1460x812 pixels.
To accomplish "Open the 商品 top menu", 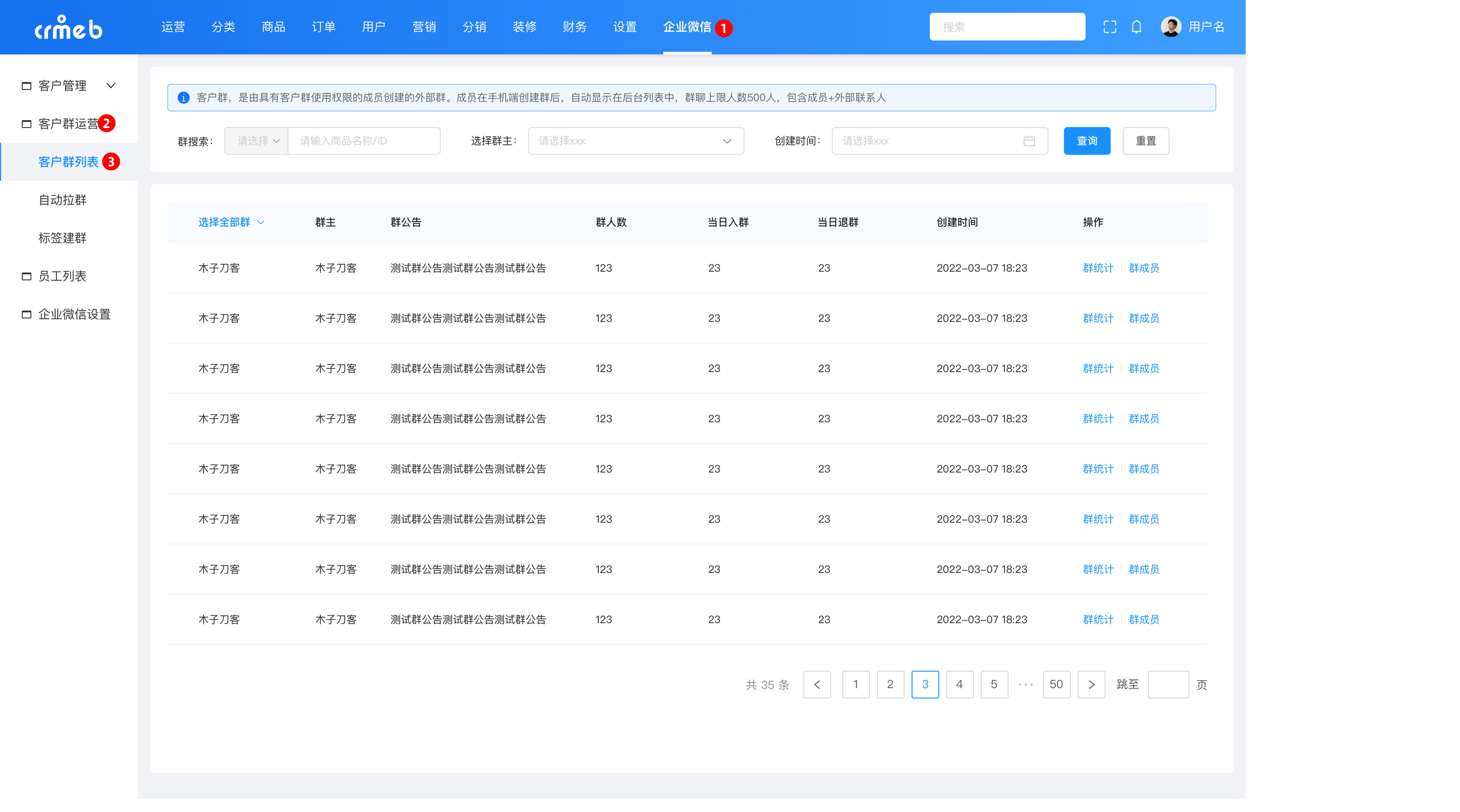I will coord(273,27).
